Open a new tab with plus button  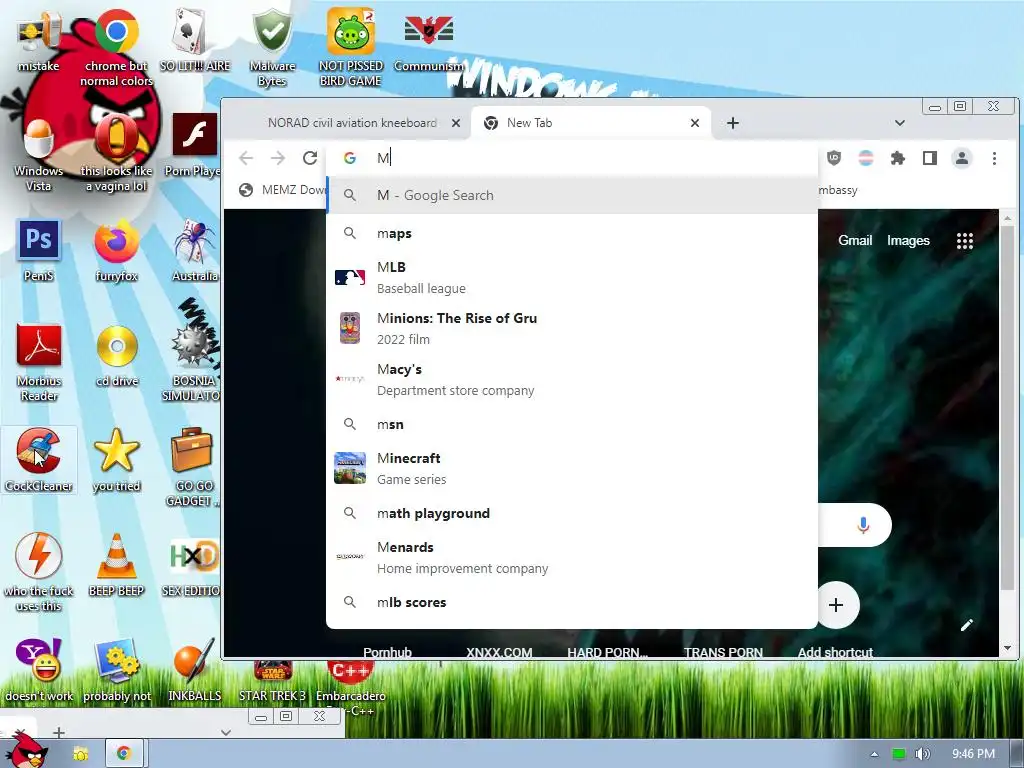(733, 123)
